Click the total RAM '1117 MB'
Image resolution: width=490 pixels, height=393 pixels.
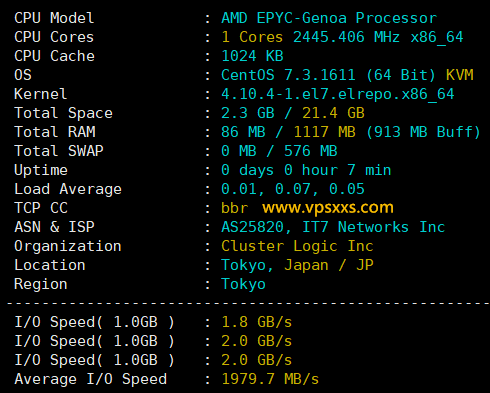point(324,132)
